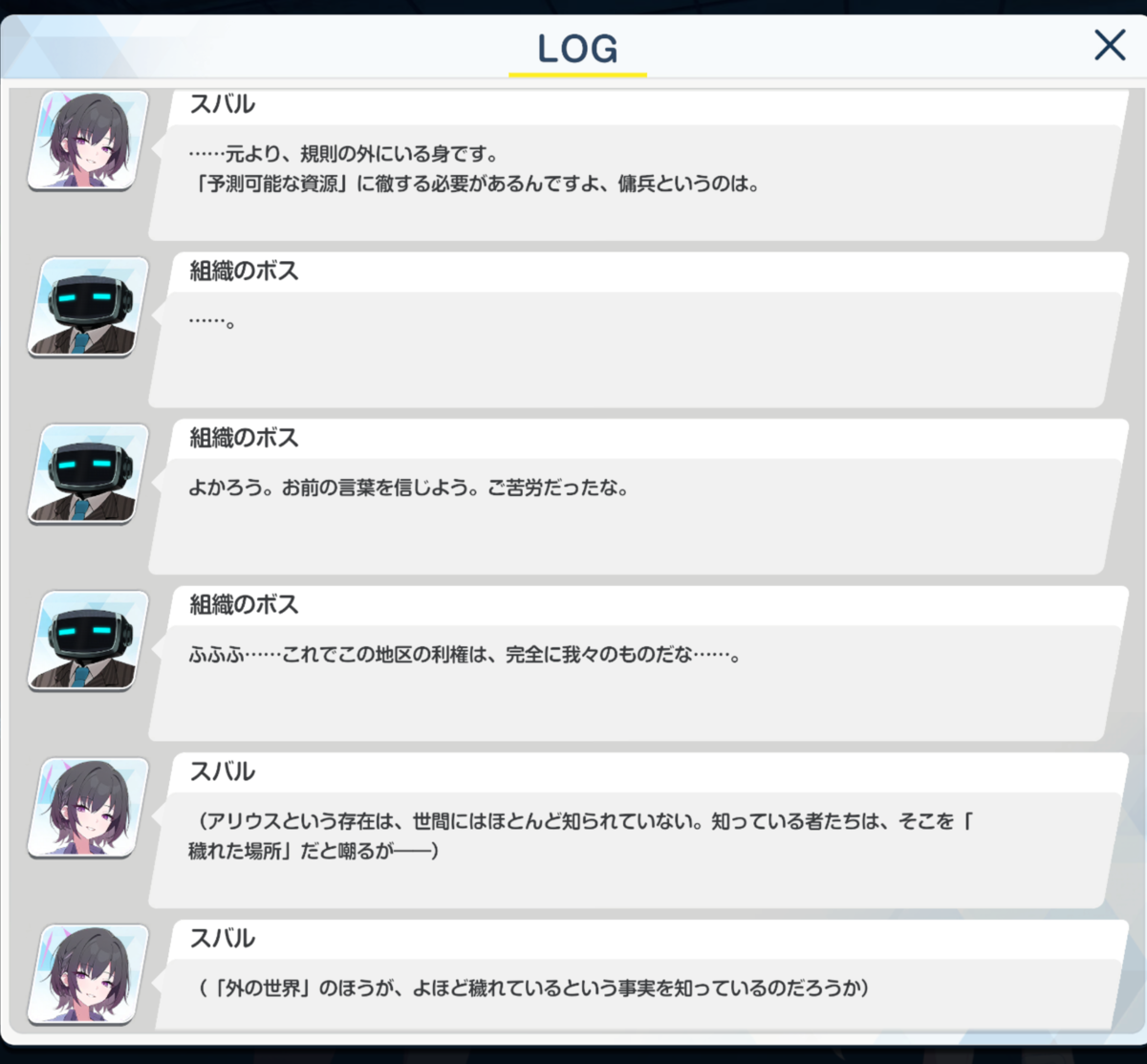Select the 'ふふふ……これでこの地区の利権は' dialogue bubble
Screen dimensions: 1147x1064
click(x=635, y=683)
